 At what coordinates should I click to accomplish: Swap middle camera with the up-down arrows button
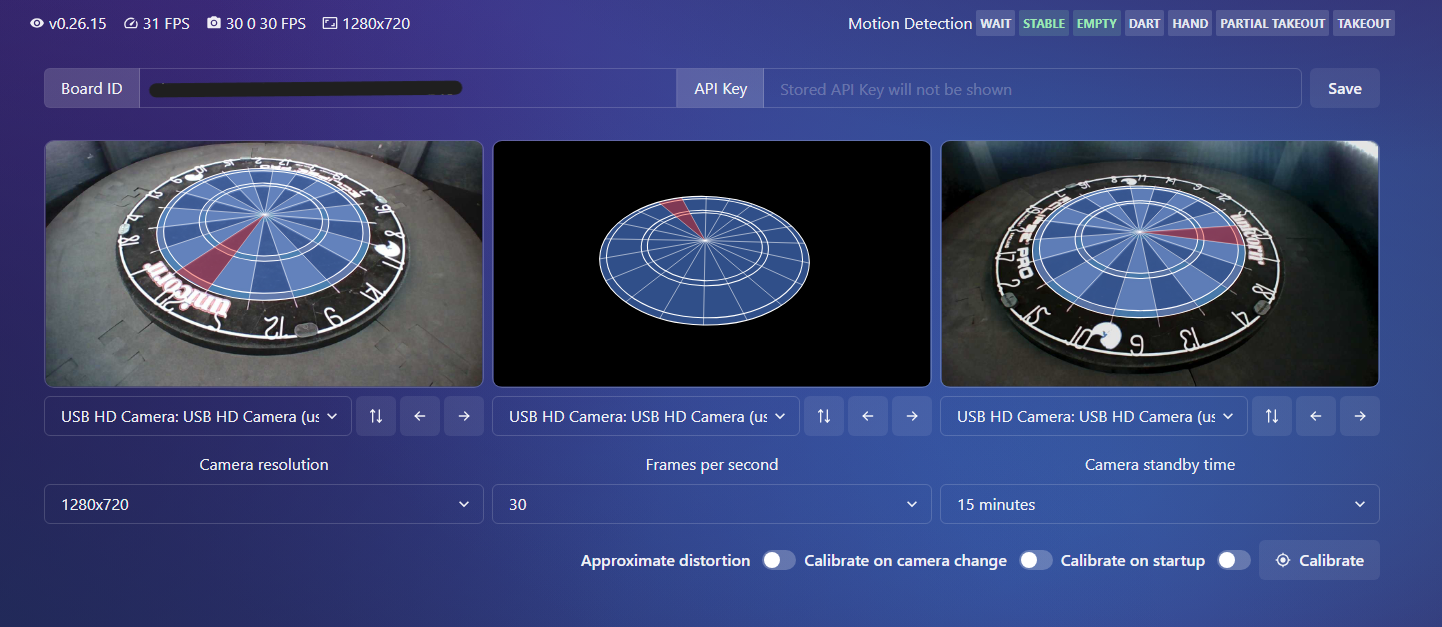pos(824,416)
